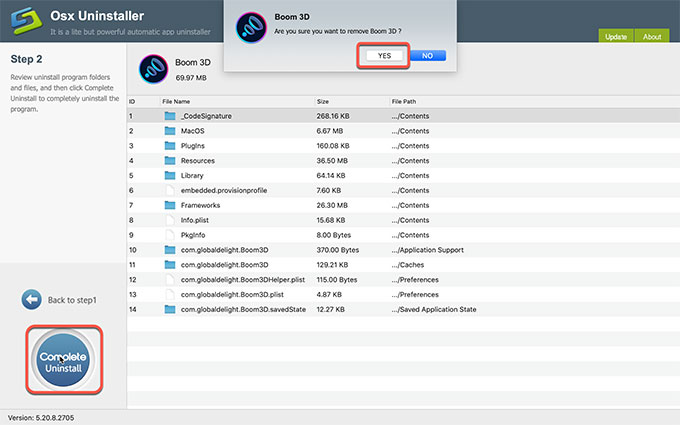The width and height of the screenshot is (680, 425).
Task: Click the 8.00 Bytes size value
Action: [x=333, y=235]
